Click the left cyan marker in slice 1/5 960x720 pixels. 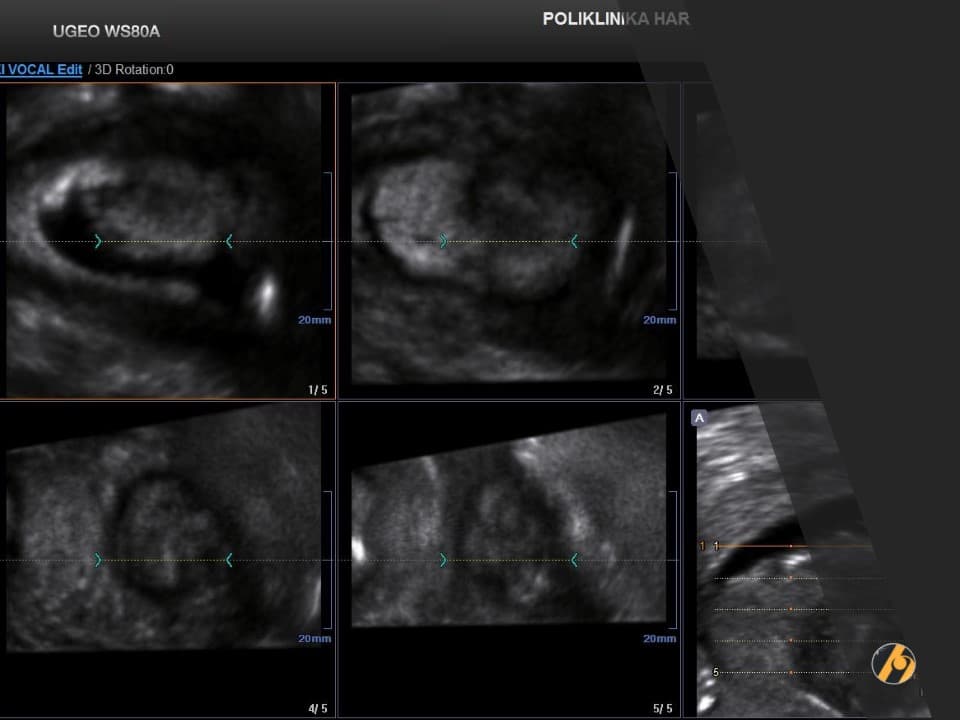98,241
